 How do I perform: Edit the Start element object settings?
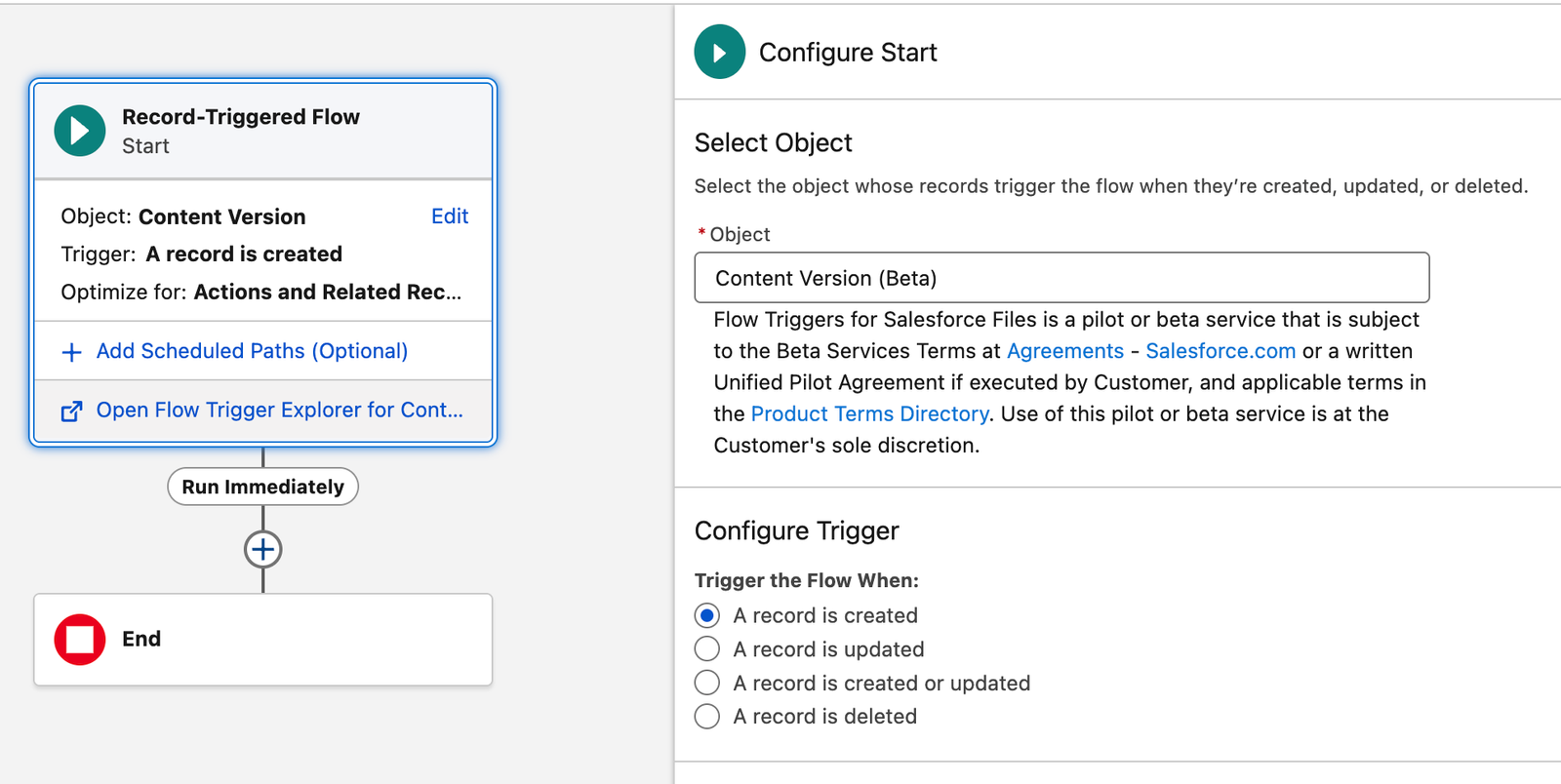(449, 216)
